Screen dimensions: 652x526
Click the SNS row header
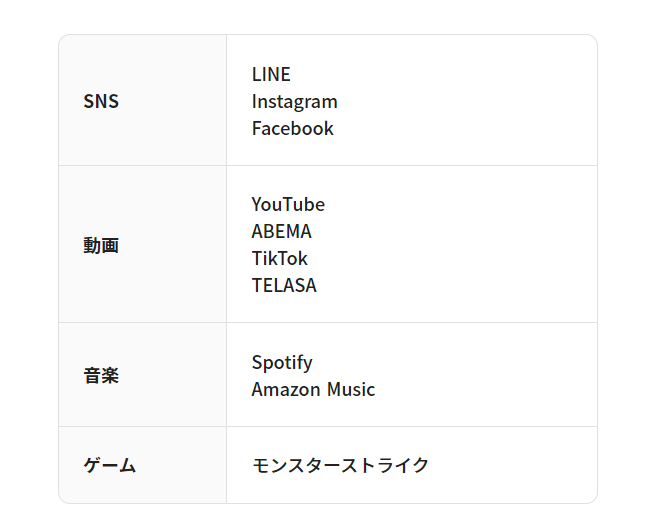coord(101,101)
